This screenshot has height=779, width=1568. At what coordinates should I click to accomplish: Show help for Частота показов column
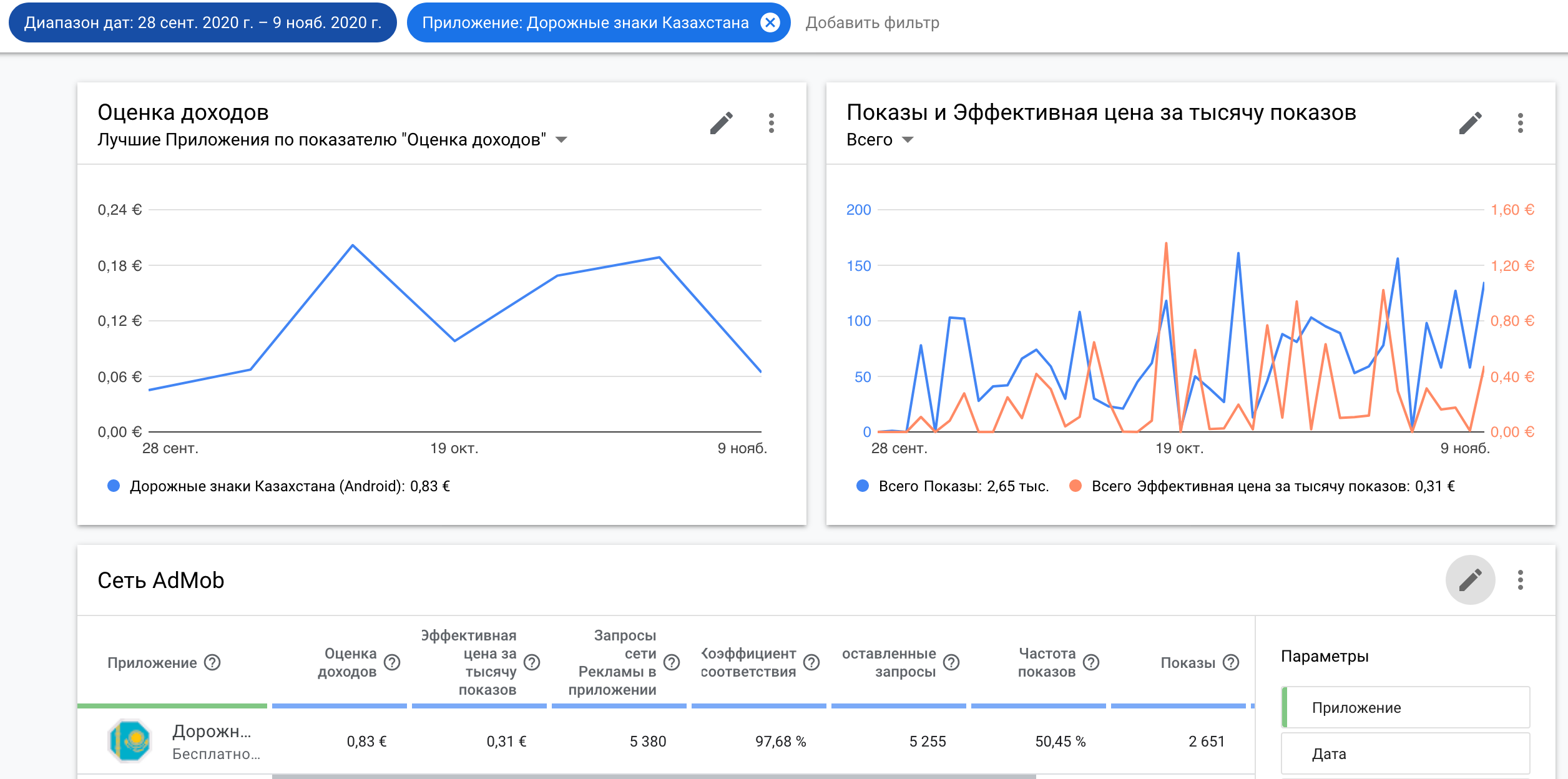(x=1091, y=662)
